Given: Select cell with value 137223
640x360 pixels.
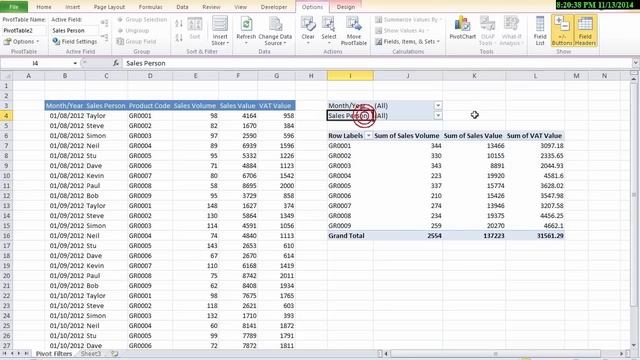Looking at the screenshot, I should [x=474, y=236].
